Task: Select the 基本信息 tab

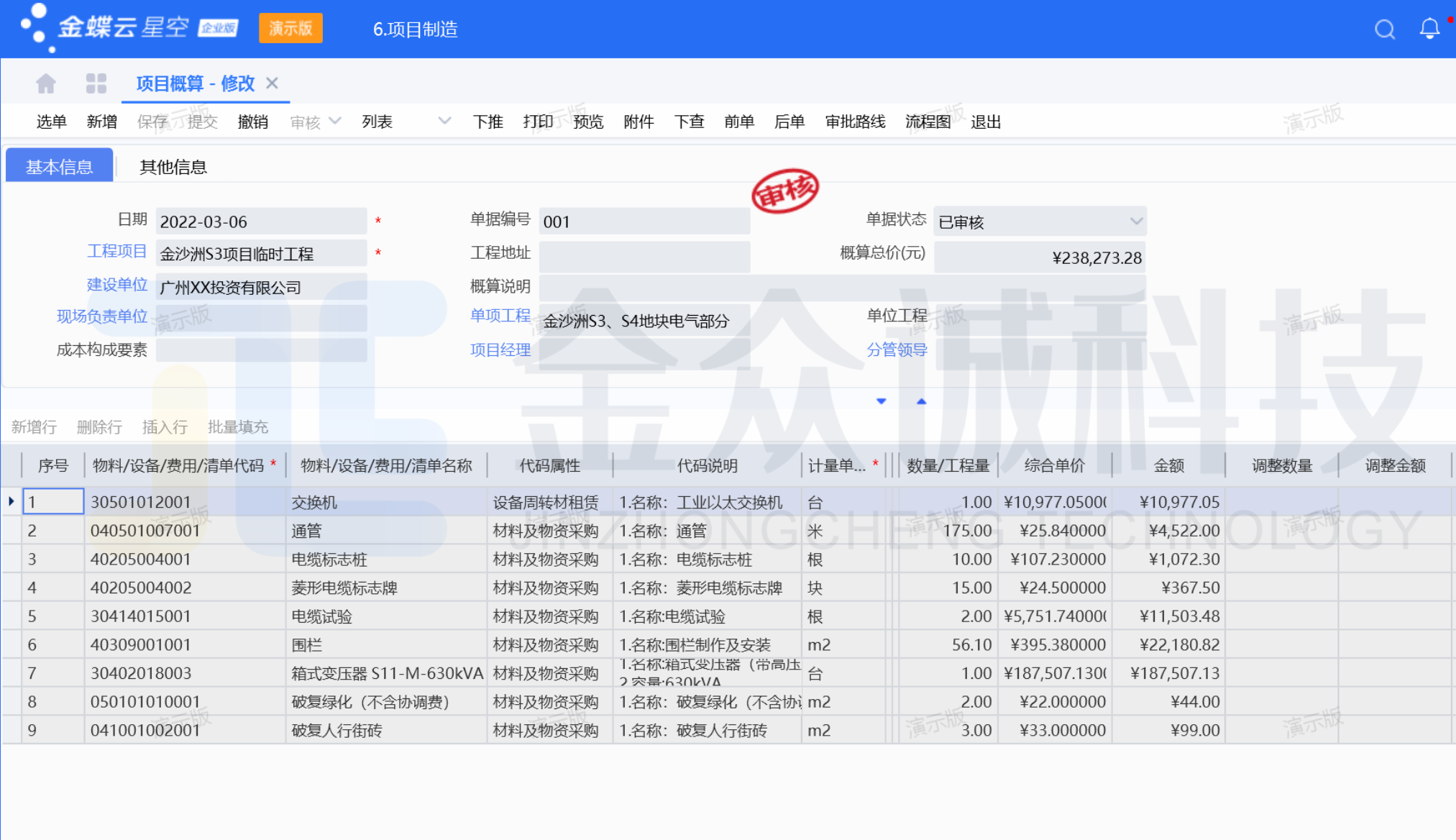Action: pyautogui.click(x=59, y=167)
